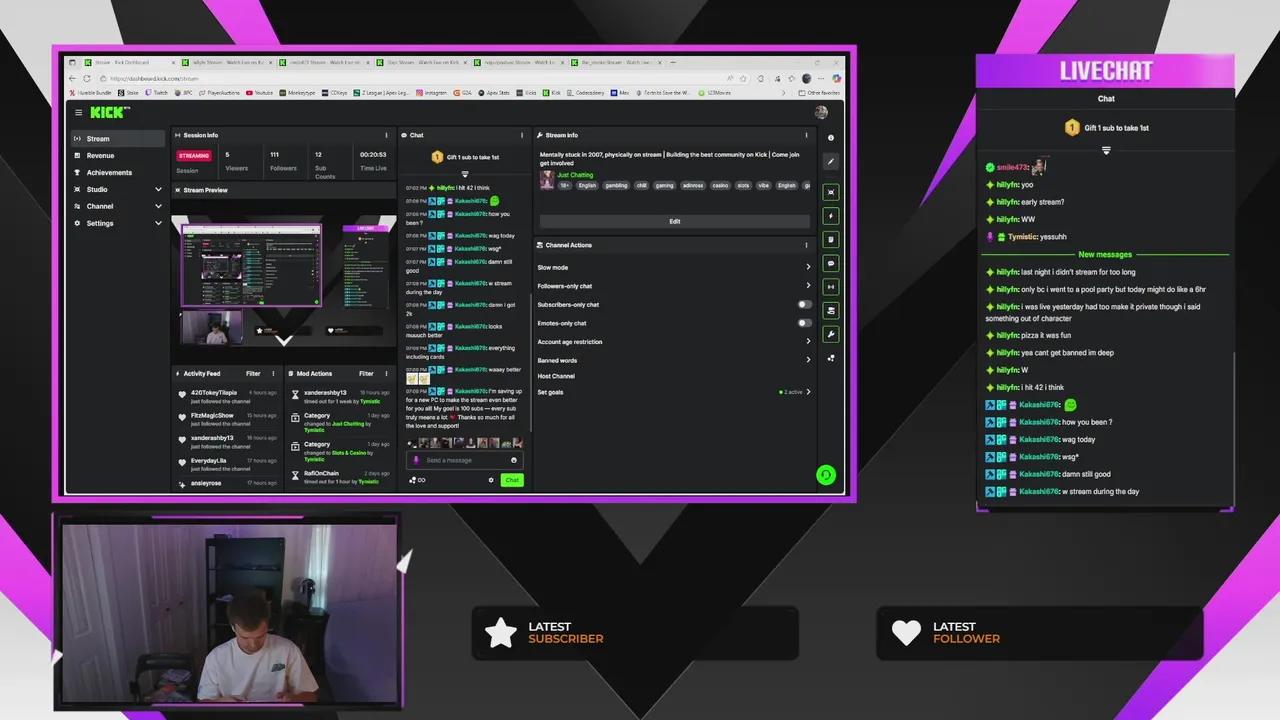Click the casino tag in Stream Info

point(719,185)
